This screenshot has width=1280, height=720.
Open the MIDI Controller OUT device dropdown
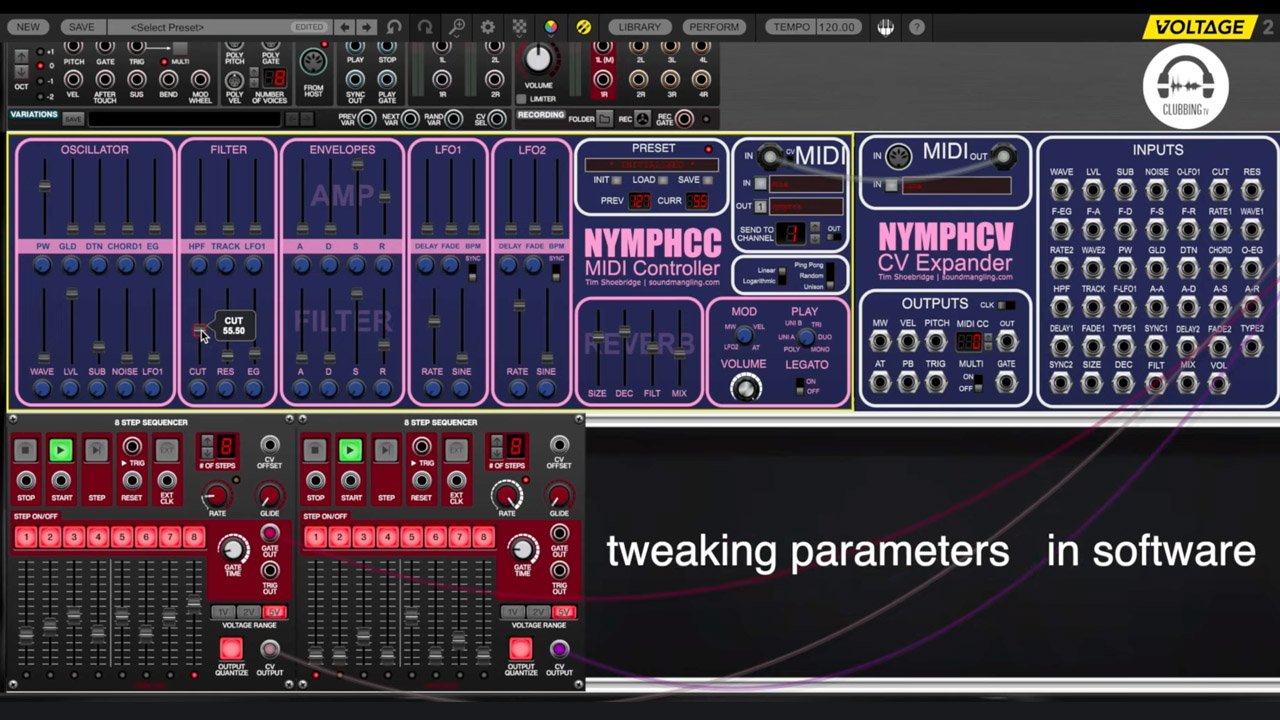click(x=804, y=207)
